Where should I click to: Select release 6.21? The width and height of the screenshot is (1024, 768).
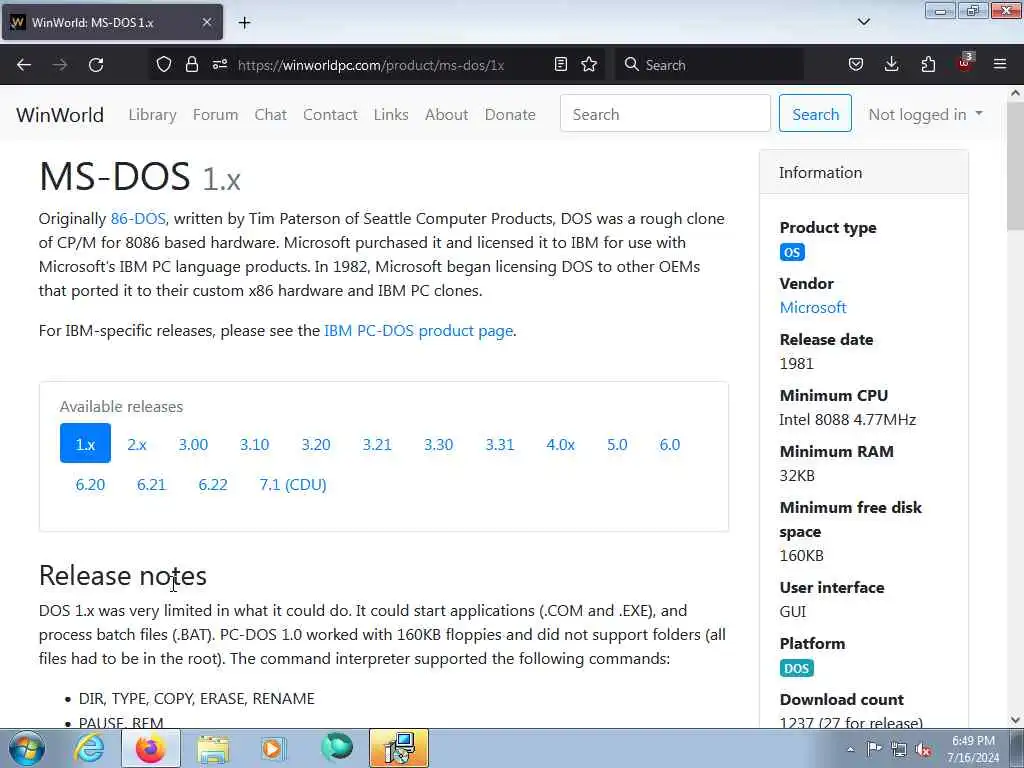(x=152, y=484)
